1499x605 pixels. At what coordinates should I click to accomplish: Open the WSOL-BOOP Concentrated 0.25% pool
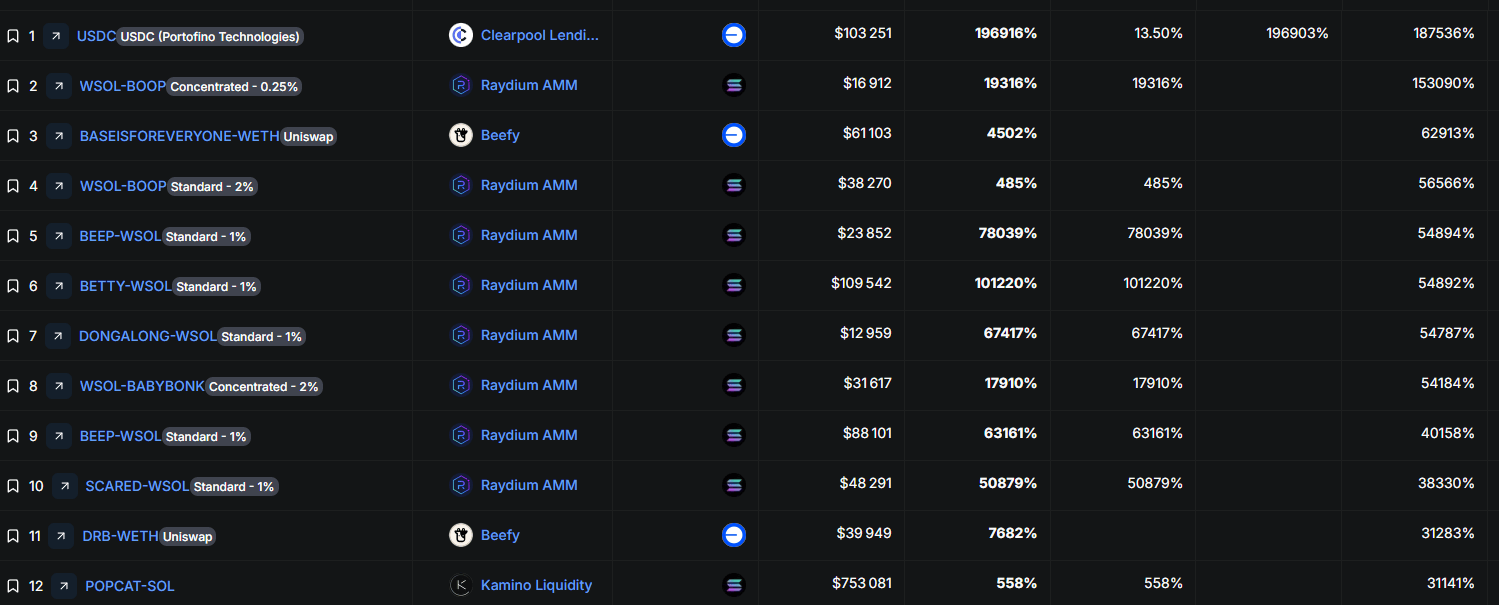(123, 86)
